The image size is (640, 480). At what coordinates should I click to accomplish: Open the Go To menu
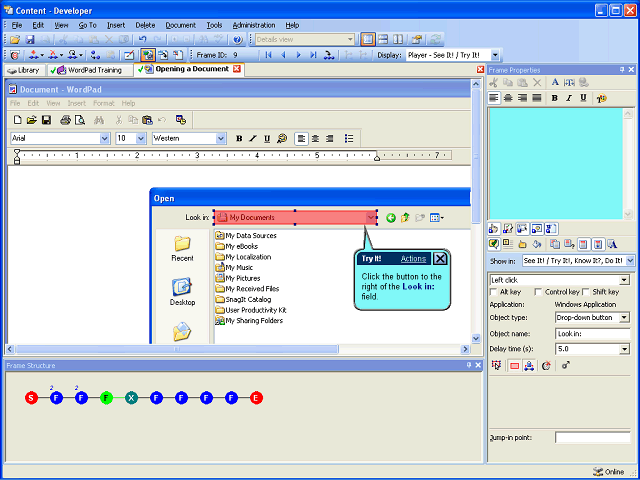click(x=87, y=25)
